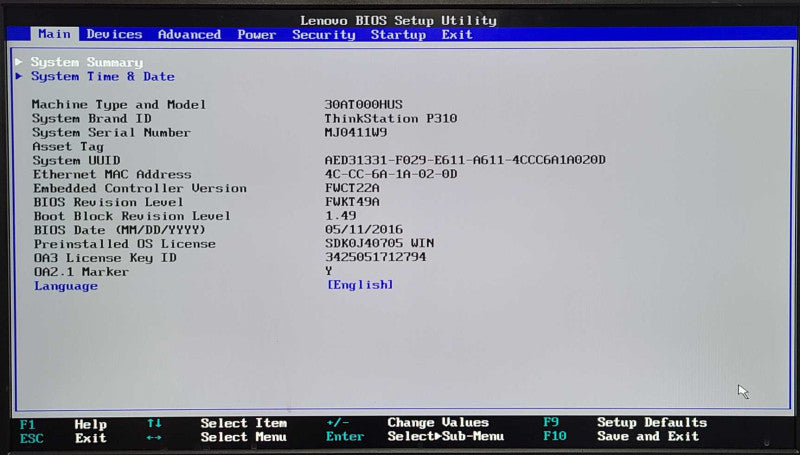This screenshot has width=800, height=455.
Task: Click the OA2.1 Marker value Y
Action: 329,270
